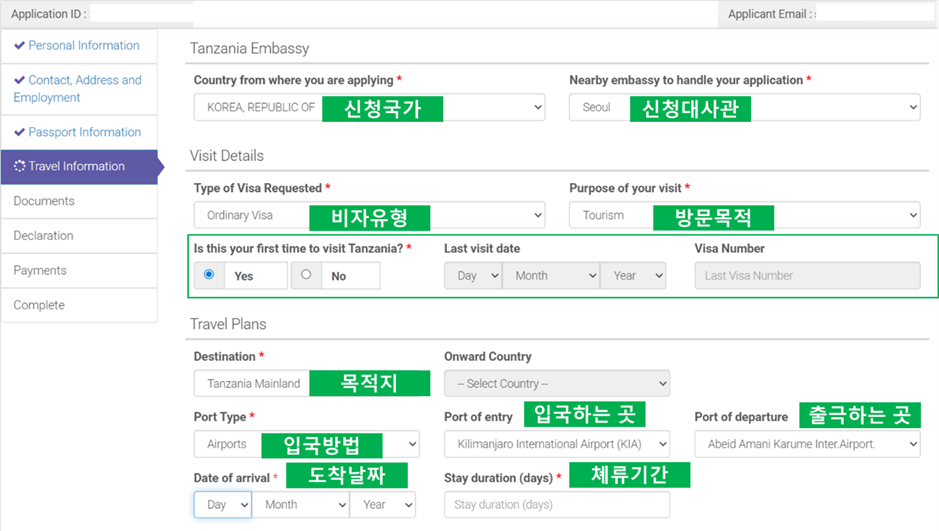Image resolution: width=939 pixels, height=531 pixels.
Task: Click the Application ID field
Action: [x=141, y=14]
